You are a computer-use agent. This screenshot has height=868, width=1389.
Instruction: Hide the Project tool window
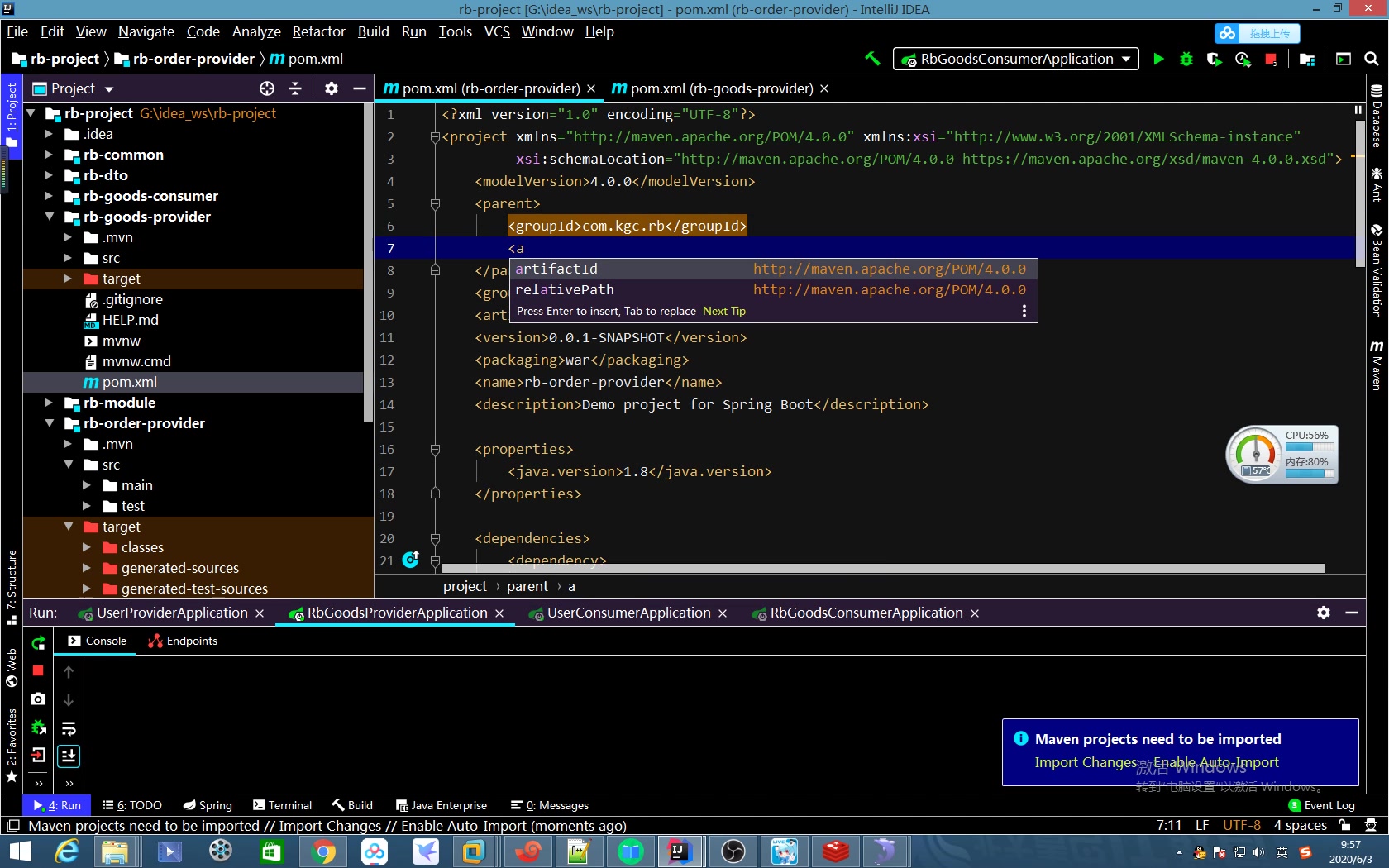[360, 88]
